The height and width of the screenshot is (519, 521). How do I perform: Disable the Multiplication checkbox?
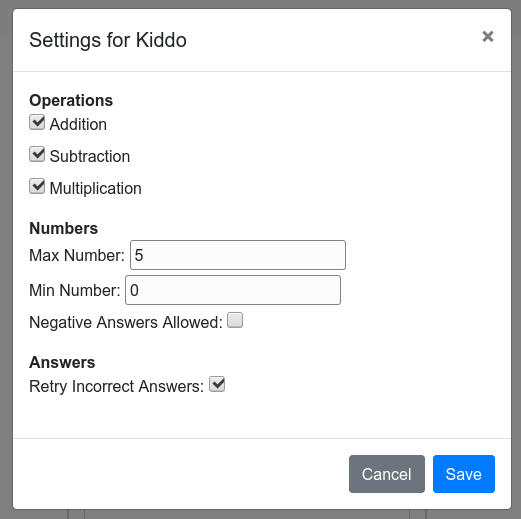coord(37,186)
